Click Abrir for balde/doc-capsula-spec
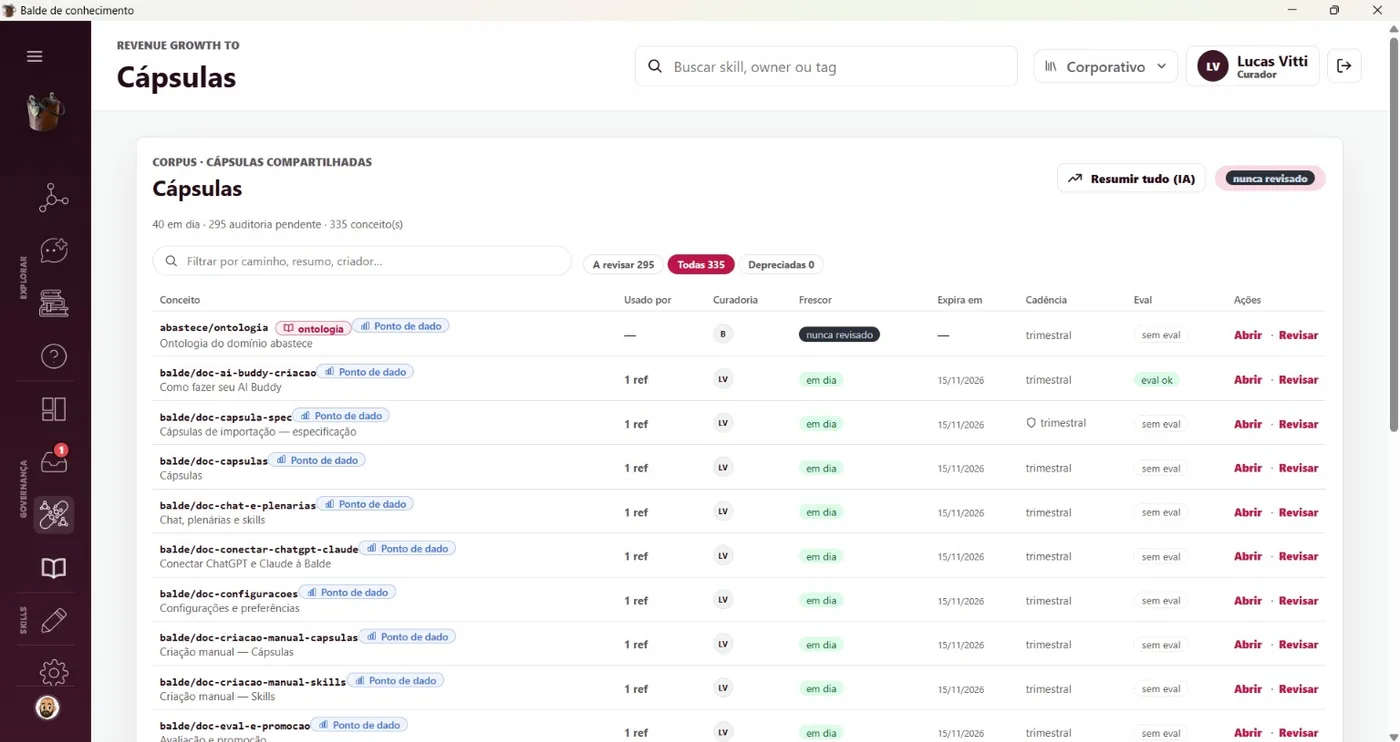1400x742 pixels. tap(1248, 424)
